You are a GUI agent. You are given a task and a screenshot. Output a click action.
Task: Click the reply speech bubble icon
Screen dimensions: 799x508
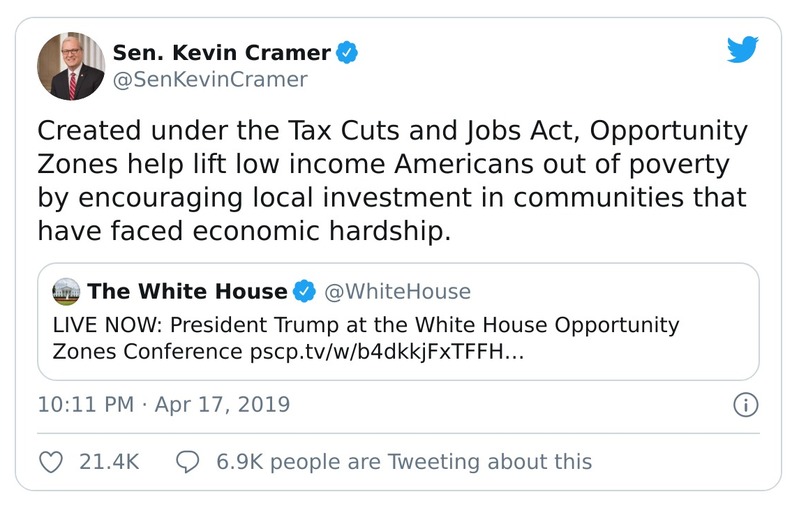point(188,461)
